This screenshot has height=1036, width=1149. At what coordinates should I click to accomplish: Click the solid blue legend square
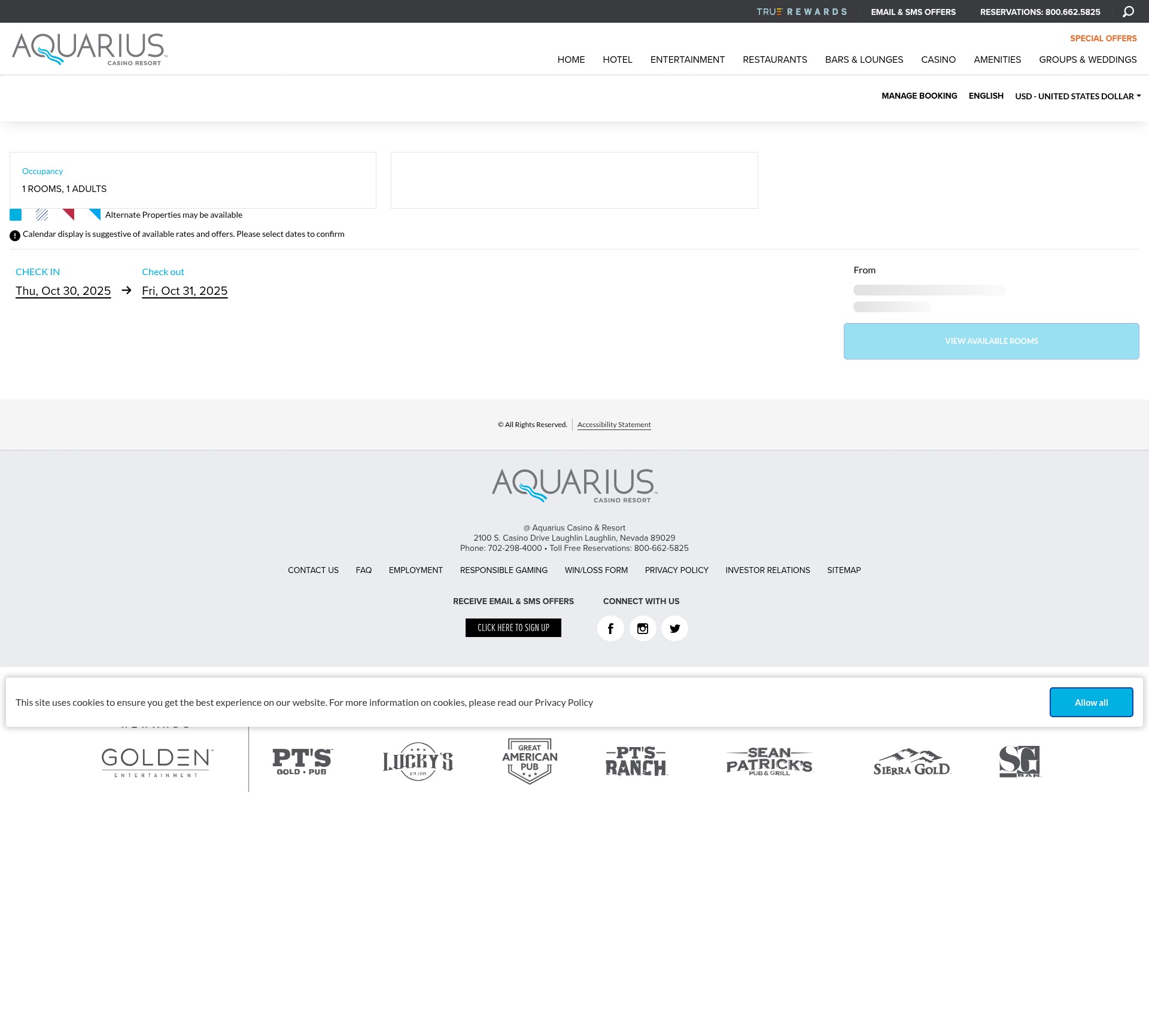coord(16,215)
